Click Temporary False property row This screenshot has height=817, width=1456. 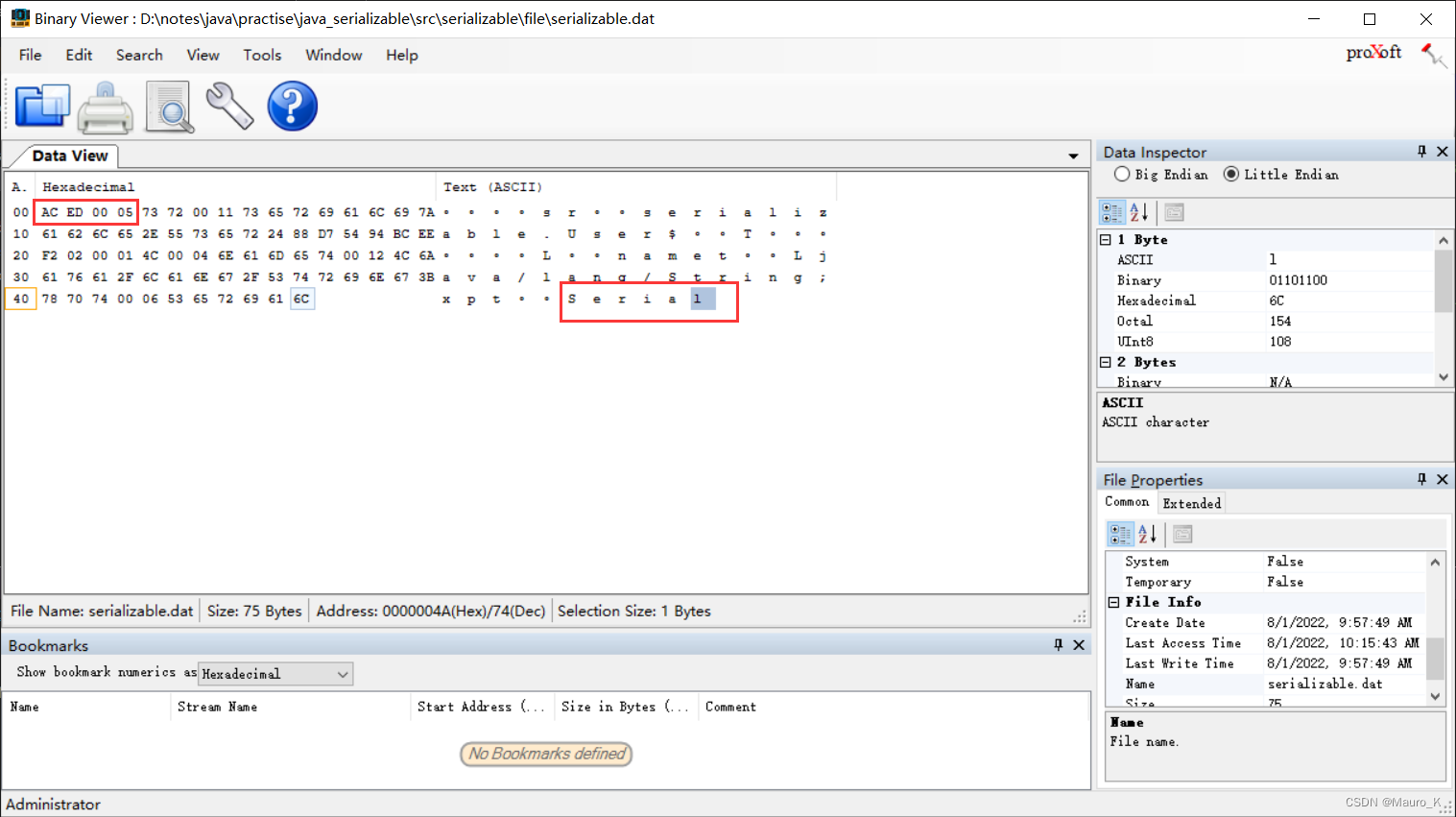(1267, 582)
